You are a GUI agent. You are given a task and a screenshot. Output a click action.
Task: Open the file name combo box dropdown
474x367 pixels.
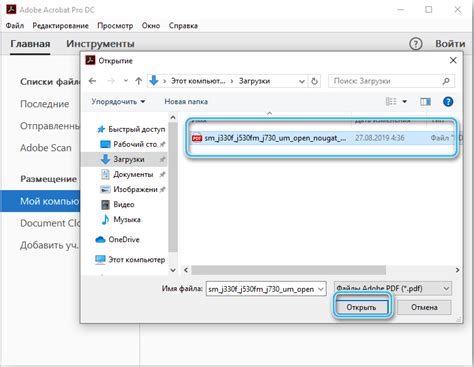(321, 289)
